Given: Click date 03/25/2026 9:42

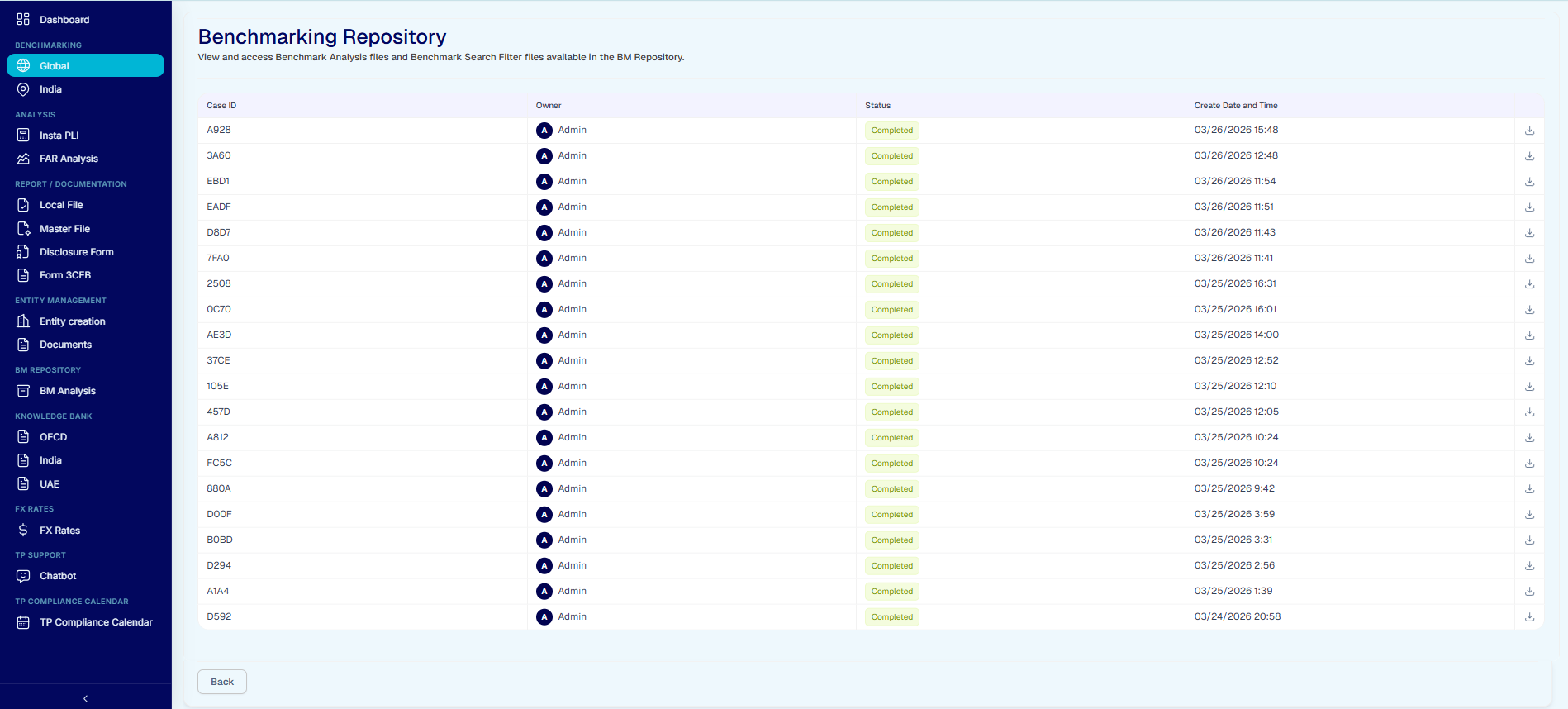Looking at the screenshot, I should click(x=1234, y=488).
